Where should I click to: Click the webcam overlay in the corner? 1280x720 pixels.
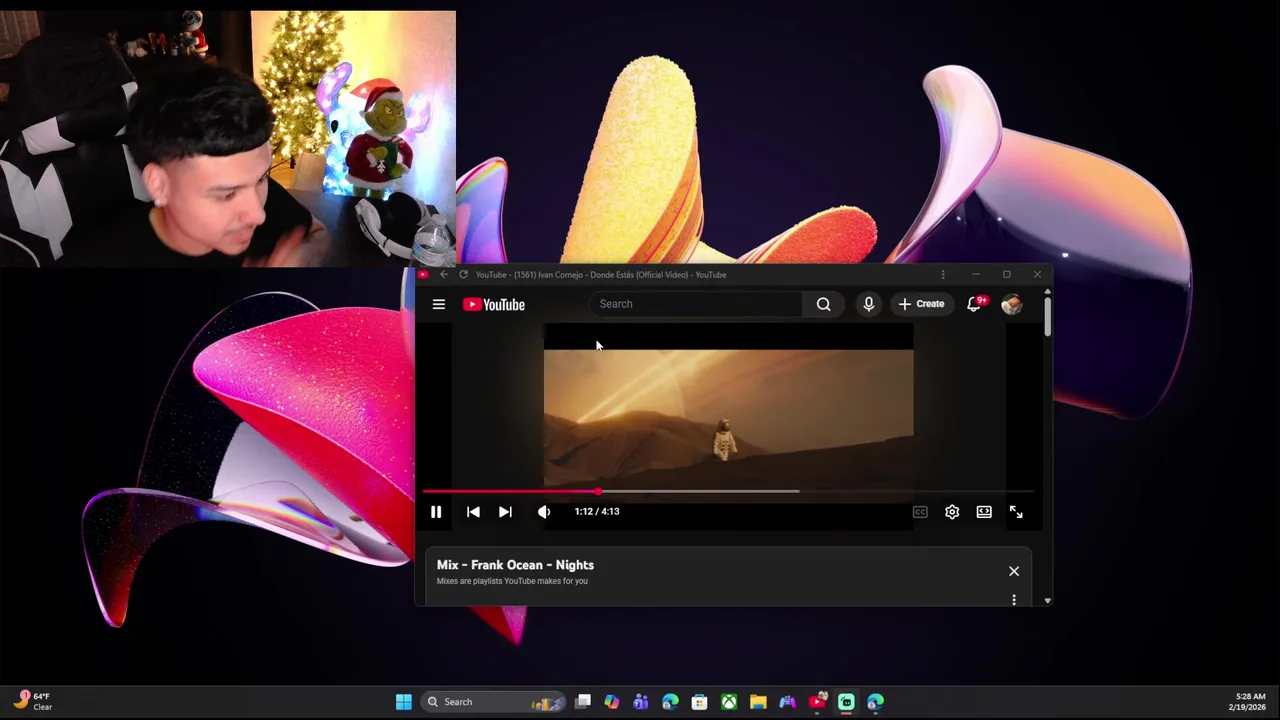coord(228,139)
